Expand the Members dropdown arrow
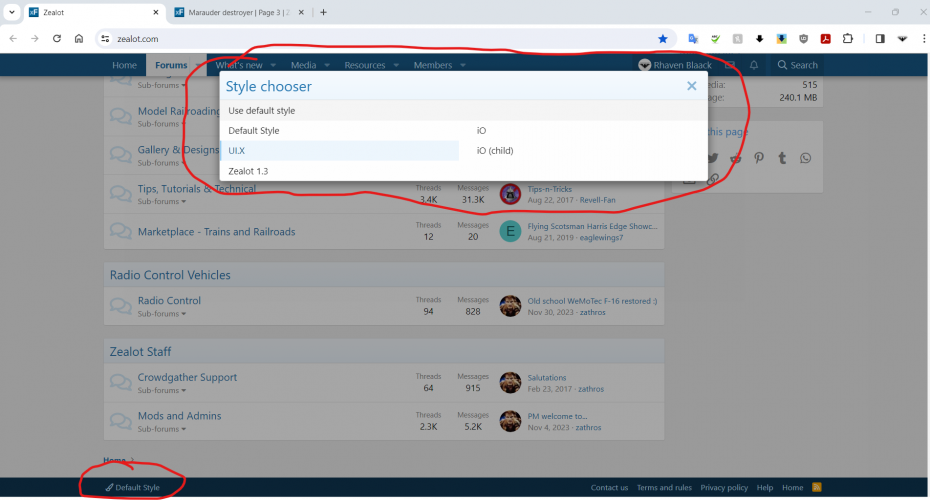 pos(463,65)
